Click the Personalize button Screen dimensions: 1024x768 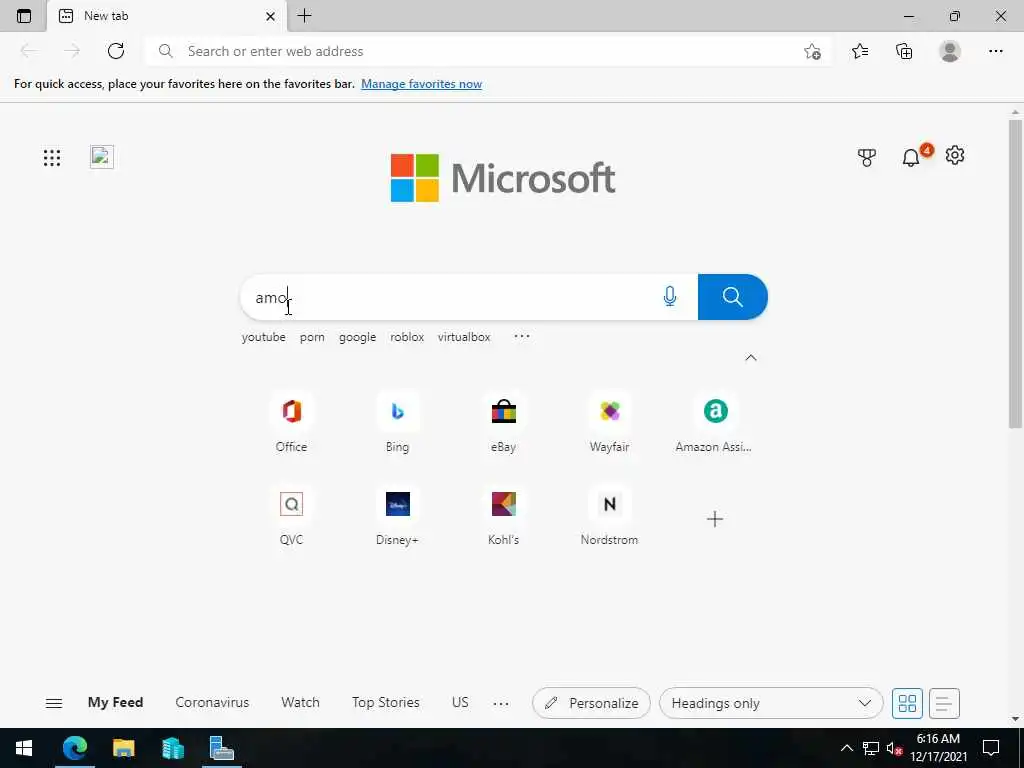tap(591, 703)
